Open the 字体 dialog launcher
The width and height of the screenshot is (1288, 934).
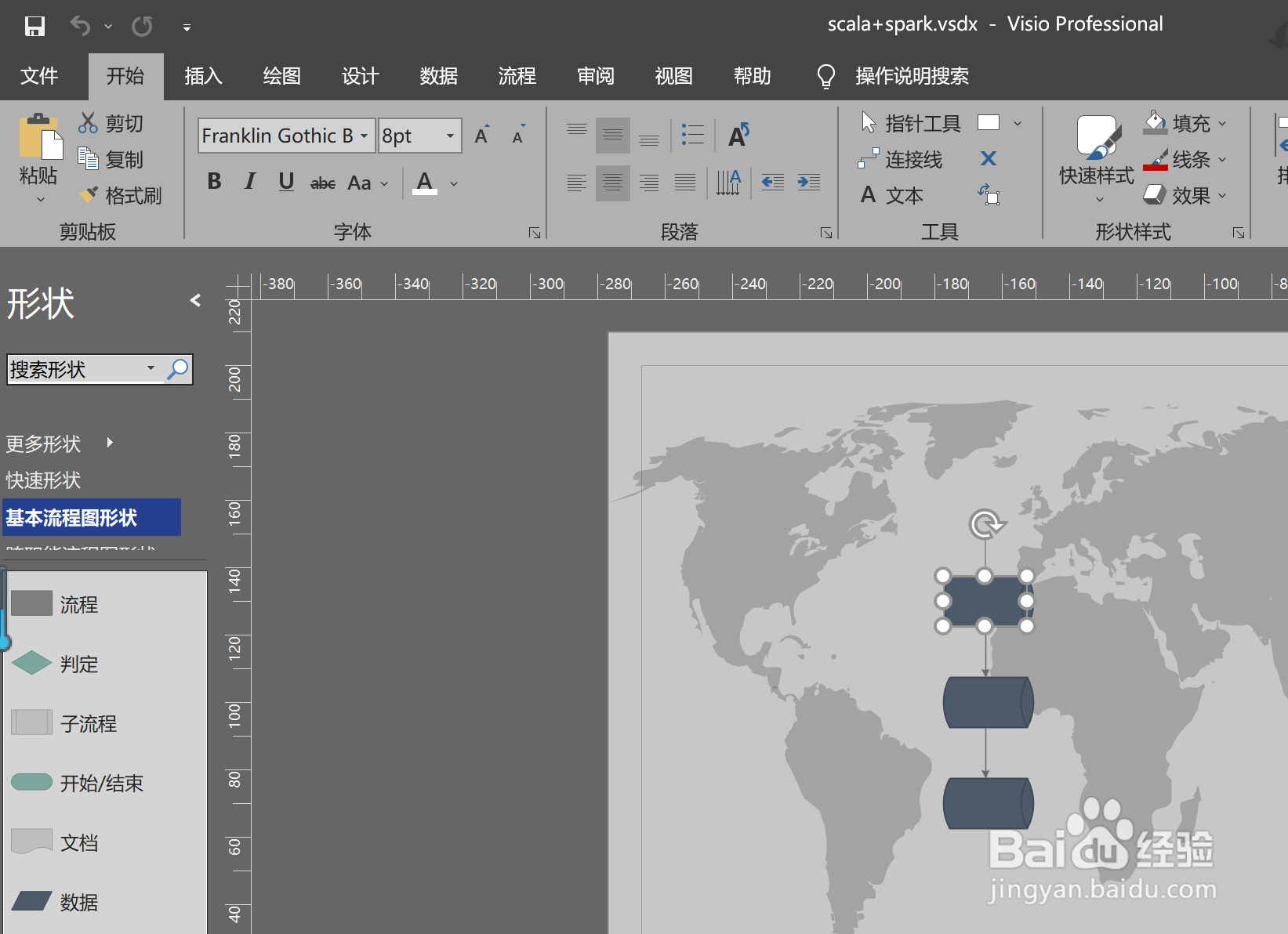[x=535, y=233]
